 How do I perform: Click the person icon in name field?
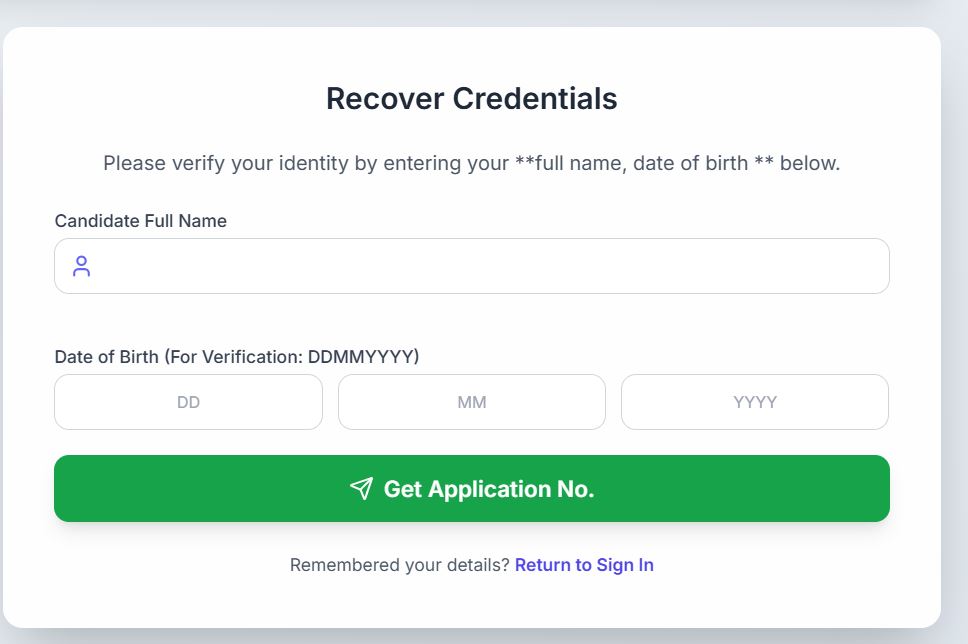tap(82, 266)
